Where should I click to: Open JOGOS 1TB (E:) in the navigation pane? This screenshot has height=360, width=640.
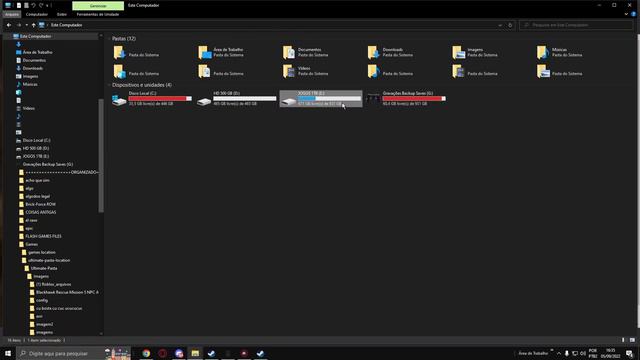(x=36, y=156)
